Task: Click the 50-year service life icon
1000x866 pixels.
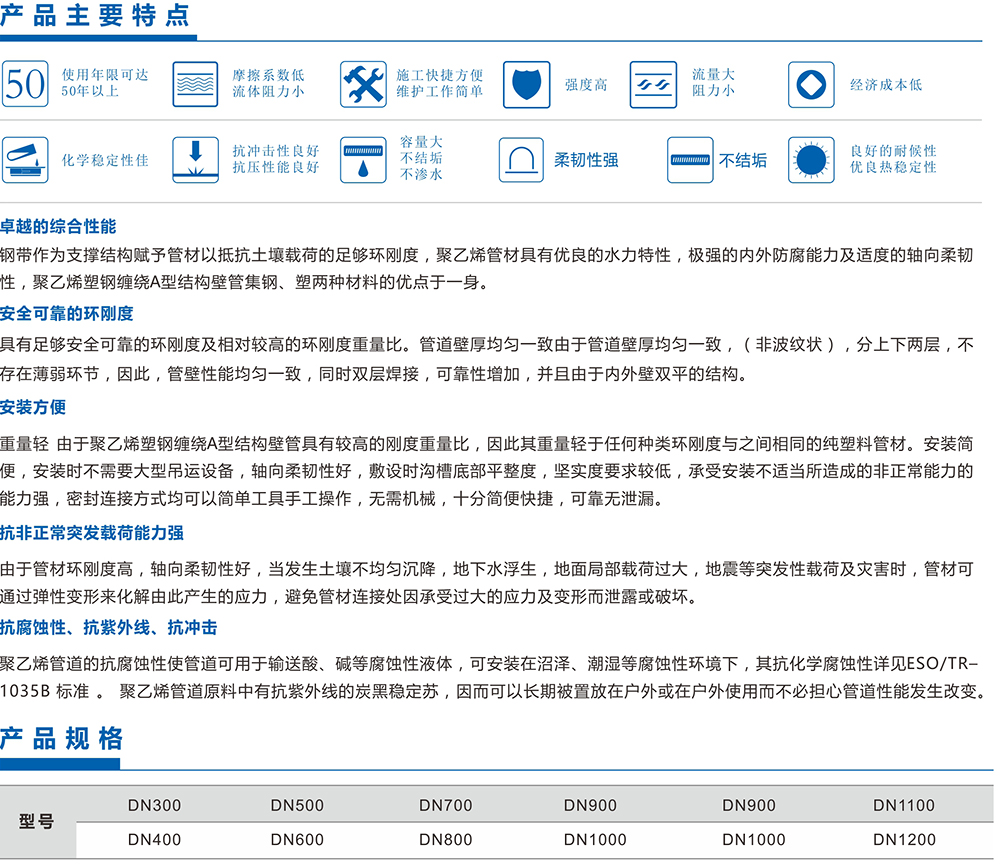Action: pos(26,84)
